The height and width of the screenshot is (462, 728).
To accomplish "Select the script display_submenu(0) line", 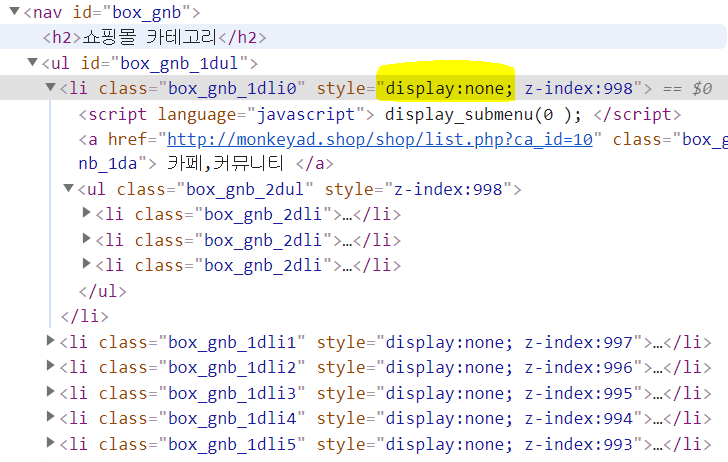I will click(x=380, y=114).
